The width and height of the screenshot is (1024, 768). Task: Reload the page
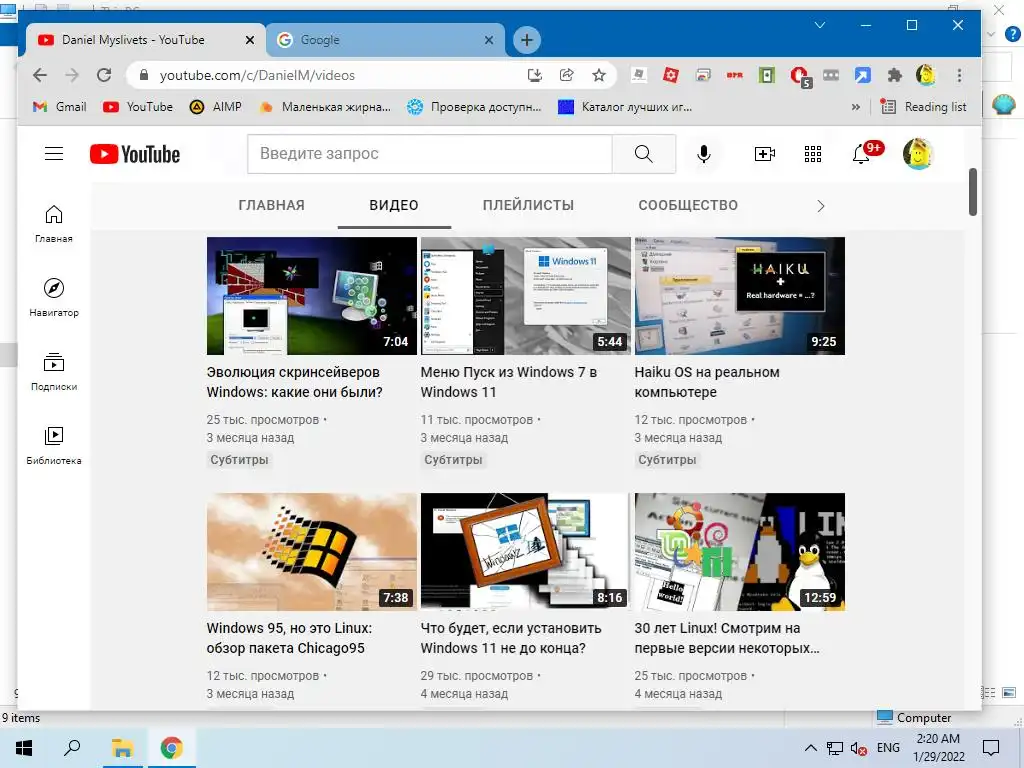click(x=104, y=75)
